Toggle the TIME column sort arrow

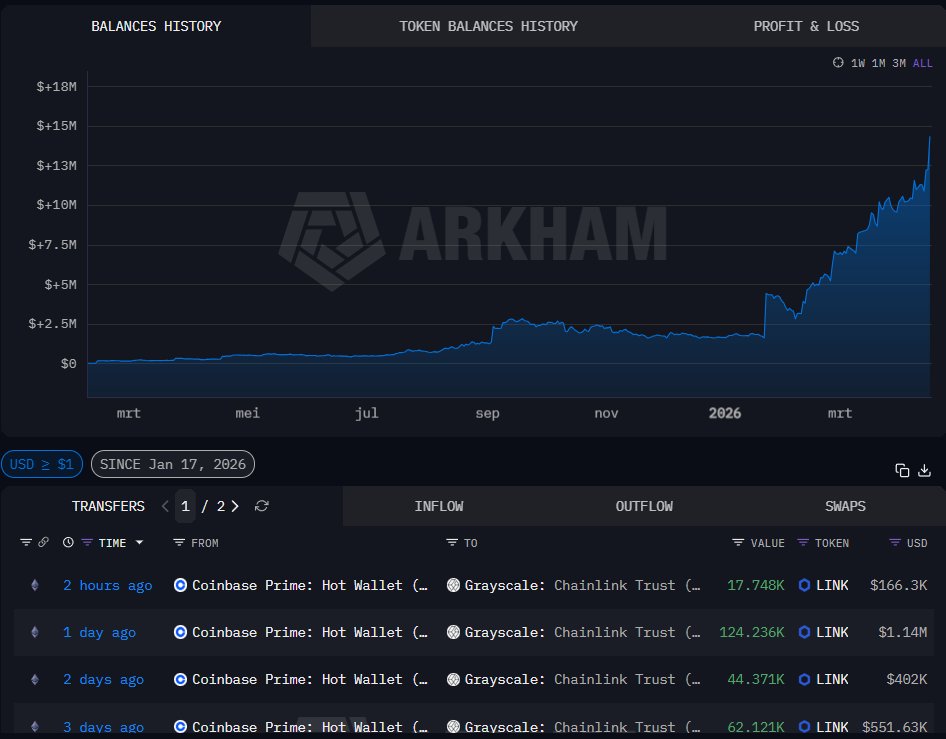[x=139, y=543]
